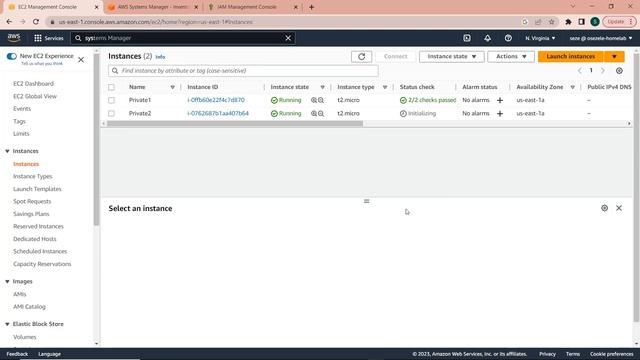Bookmark this page with star icon
The height and width of the screenshot is (360, 640).
click(x=551, y=22)
